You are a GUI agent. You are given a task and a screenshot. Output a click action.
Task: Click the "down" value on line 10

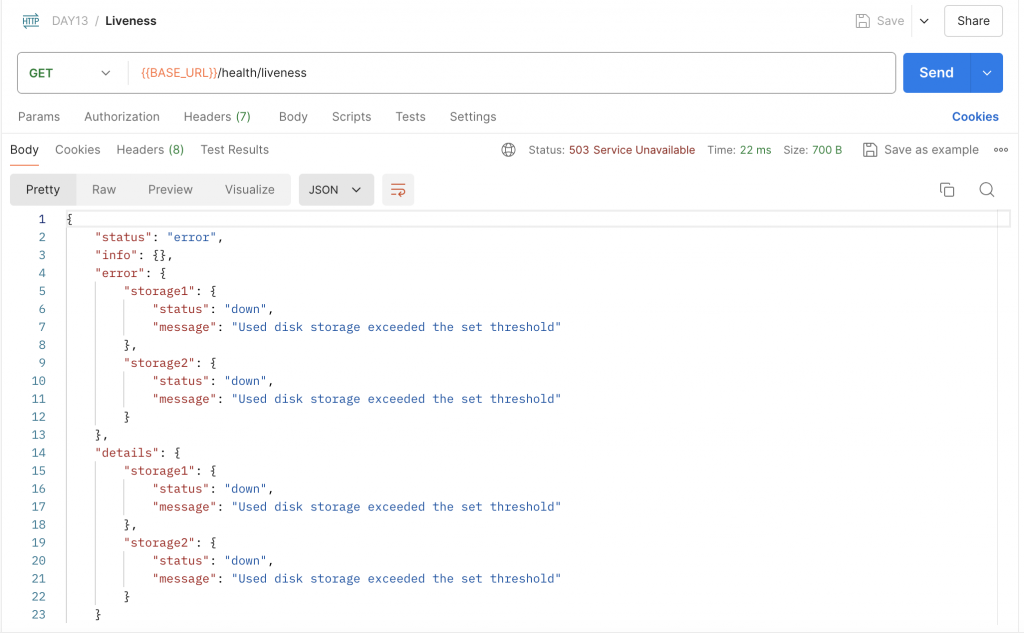click(246, 381)
